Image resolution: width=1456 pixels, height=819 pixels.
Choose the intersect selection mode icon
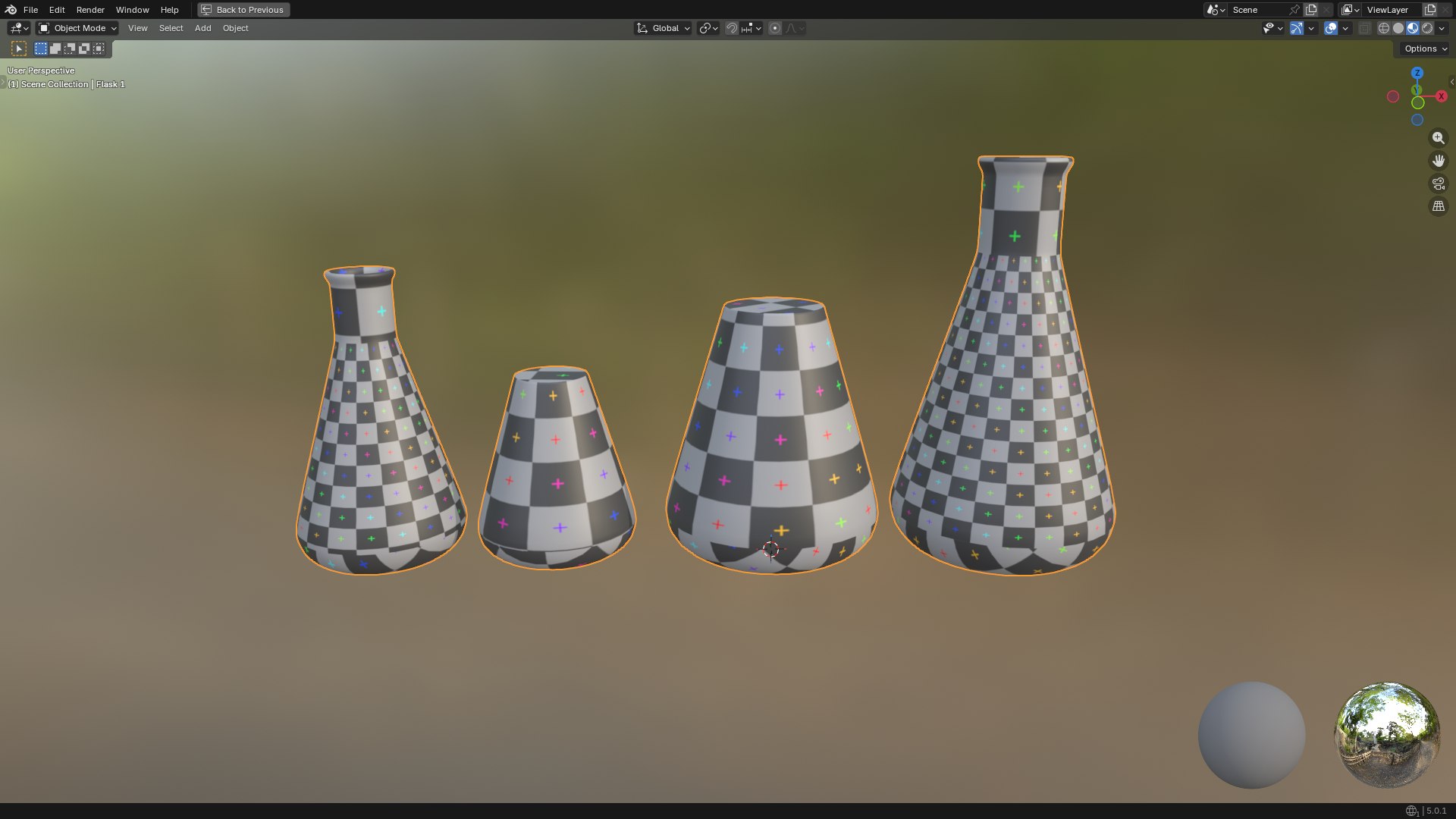pyautogui.click(x=99, y=49)
